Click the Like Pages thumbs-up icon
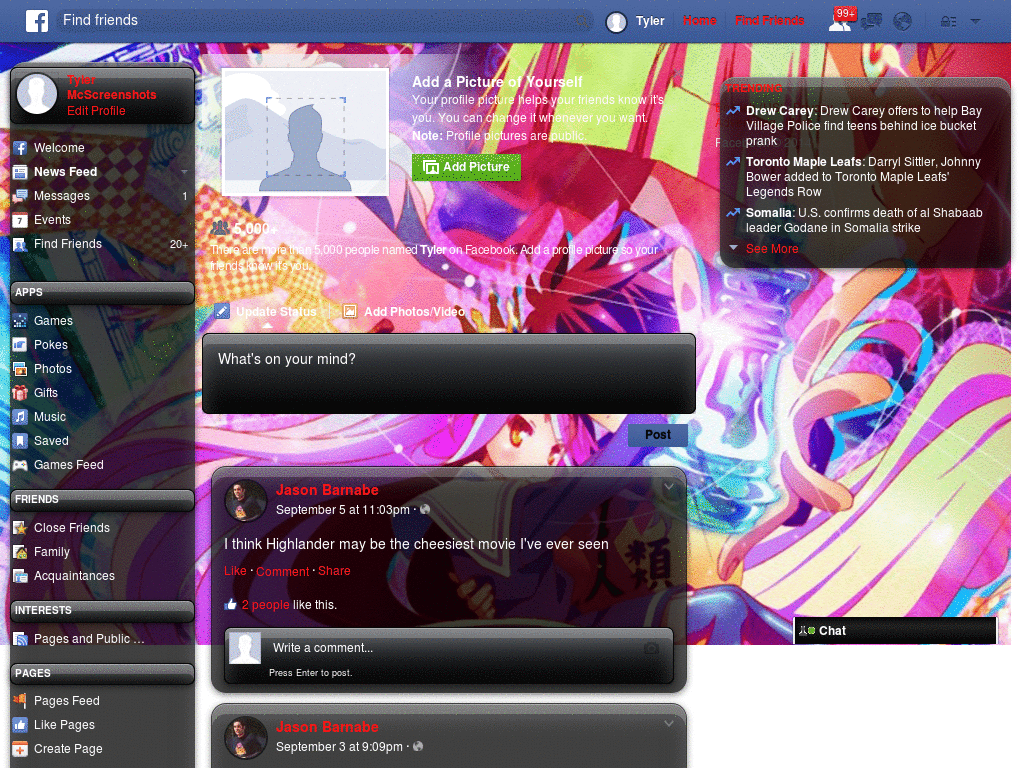This screenshot has height=768, width=1024. [x=20, y=725]
